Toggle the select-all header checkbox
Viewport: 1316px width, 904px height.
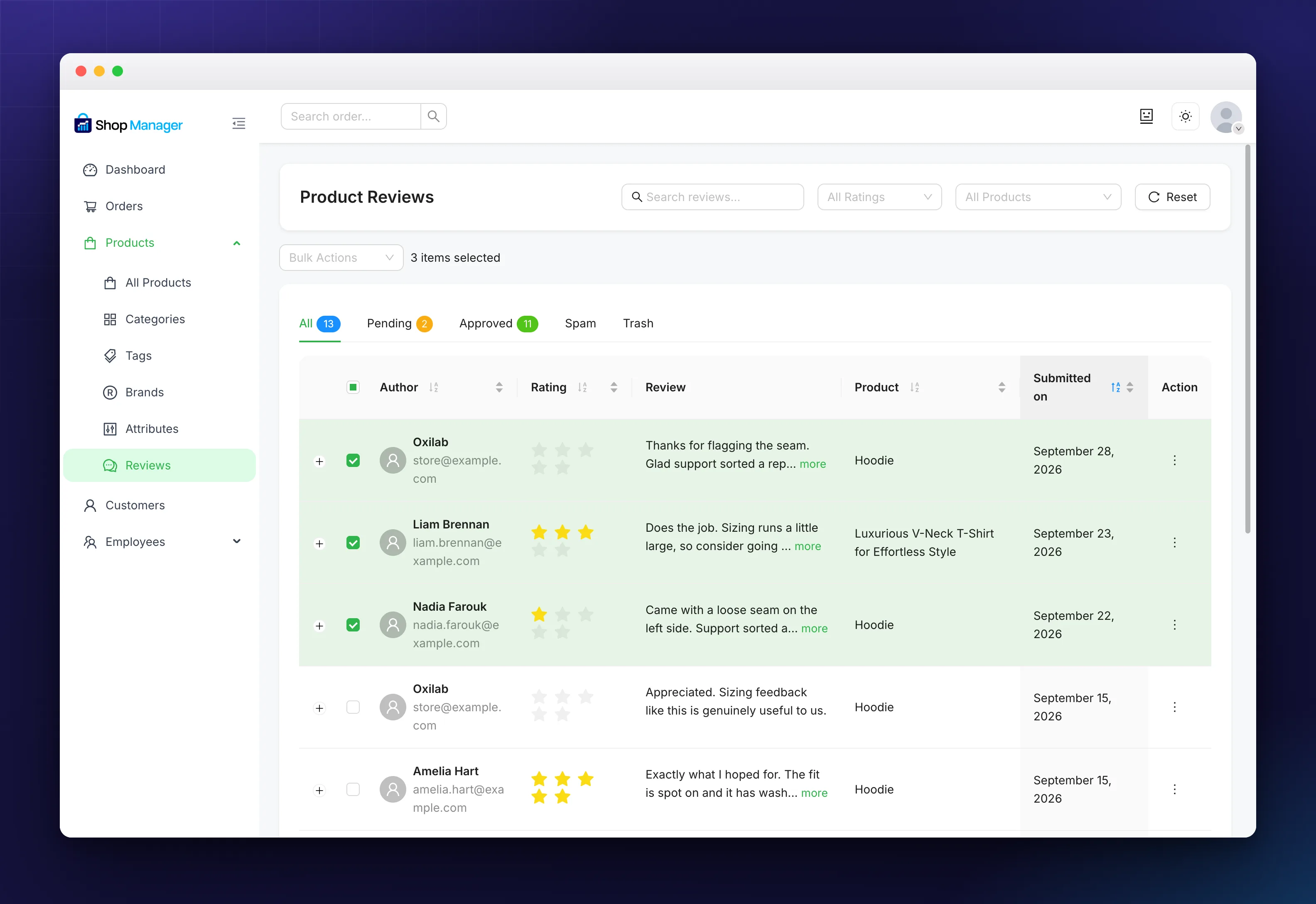tap(353, 388)
